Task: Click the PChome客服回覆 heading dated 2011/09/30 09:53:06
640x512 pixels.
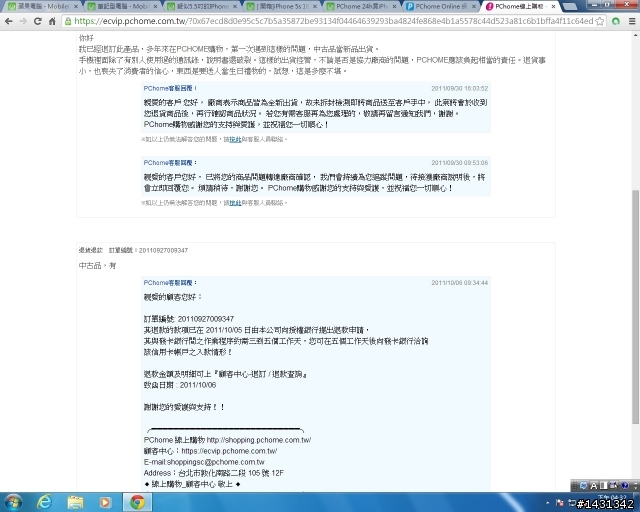Action: click(170, 163)
